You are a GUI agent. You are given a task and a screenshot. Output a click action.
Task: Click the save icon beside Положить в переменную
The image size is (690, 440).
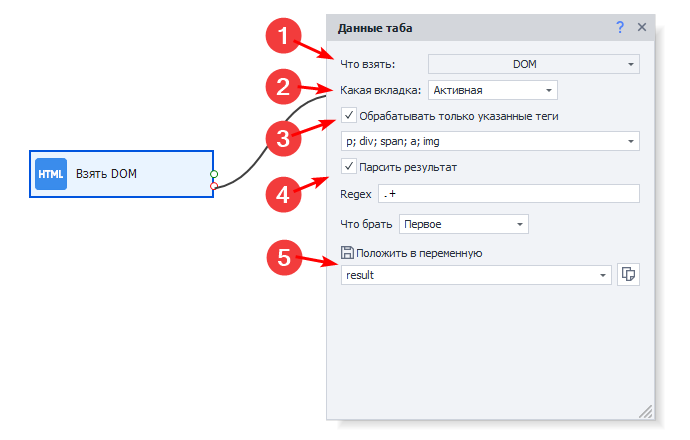[x=347, y=253]
